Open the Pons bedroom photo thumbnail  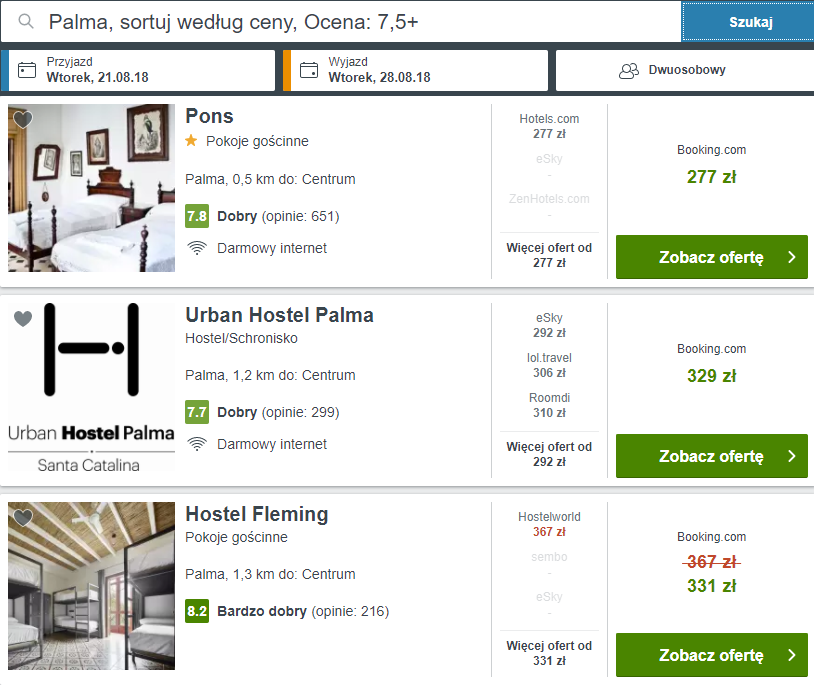click(x=91, y=188)
